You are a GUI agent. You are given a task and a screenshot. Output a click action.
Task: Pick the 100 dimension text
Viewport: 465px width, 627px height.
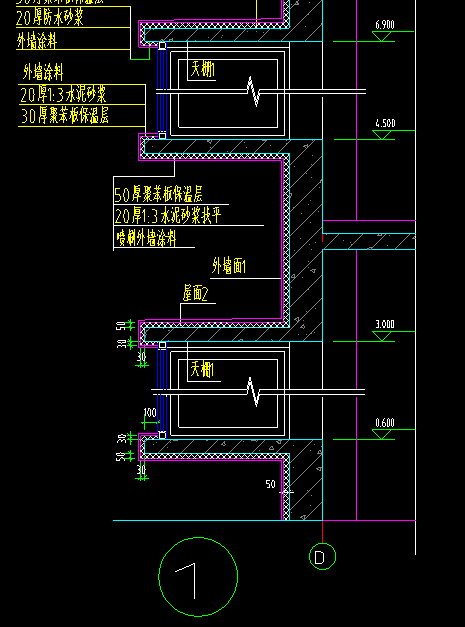point(150,413)
